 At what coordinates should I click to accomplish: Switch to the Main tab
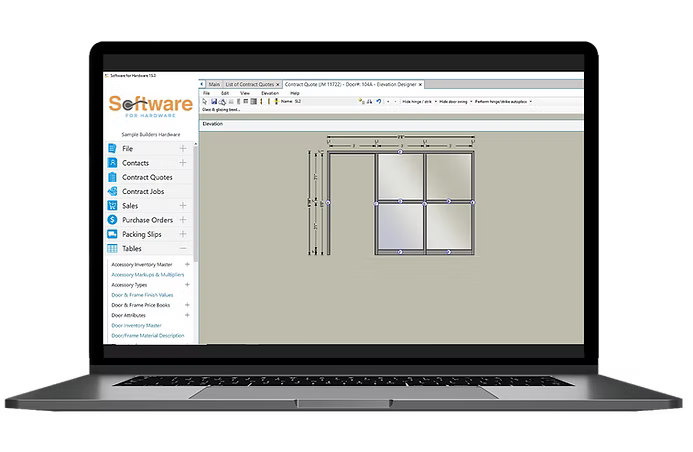214,84
